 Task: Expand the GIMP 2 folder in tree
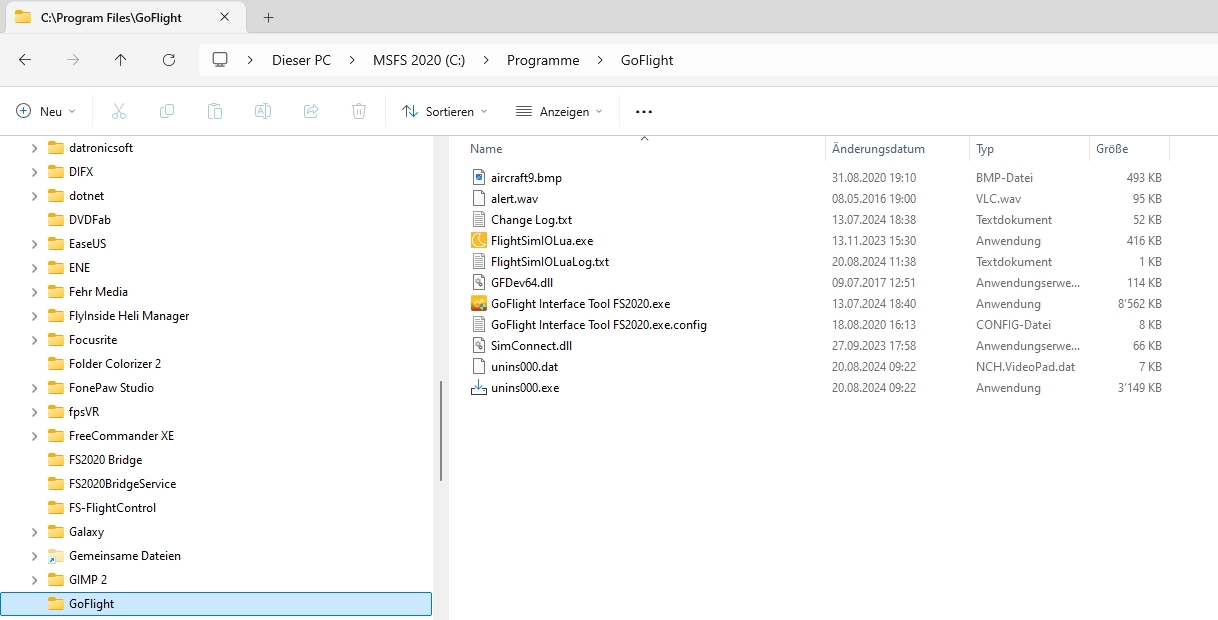pos(34,580)
